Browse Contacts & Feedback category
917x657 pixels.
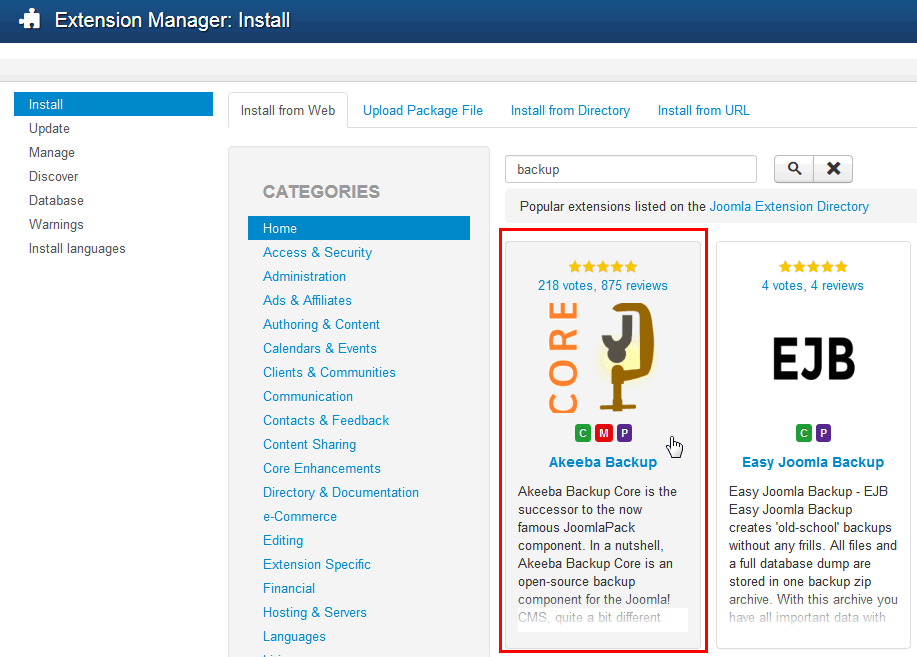pos(326,420)
